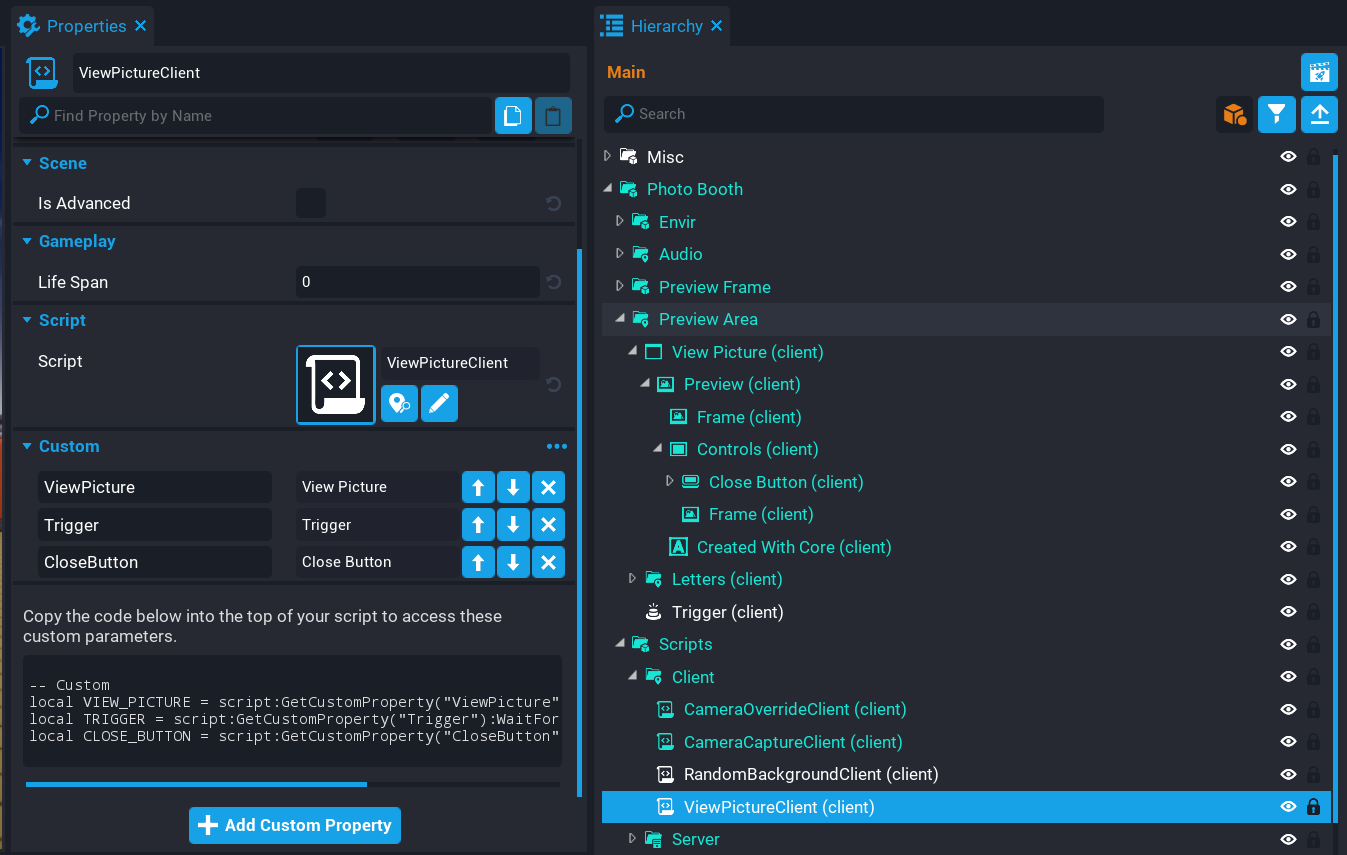Image resolution: width=1347 pixels, height=855 pixels.
Task: Click the find script asset icon
Action: pyautogui.click(x=399, y=404)
